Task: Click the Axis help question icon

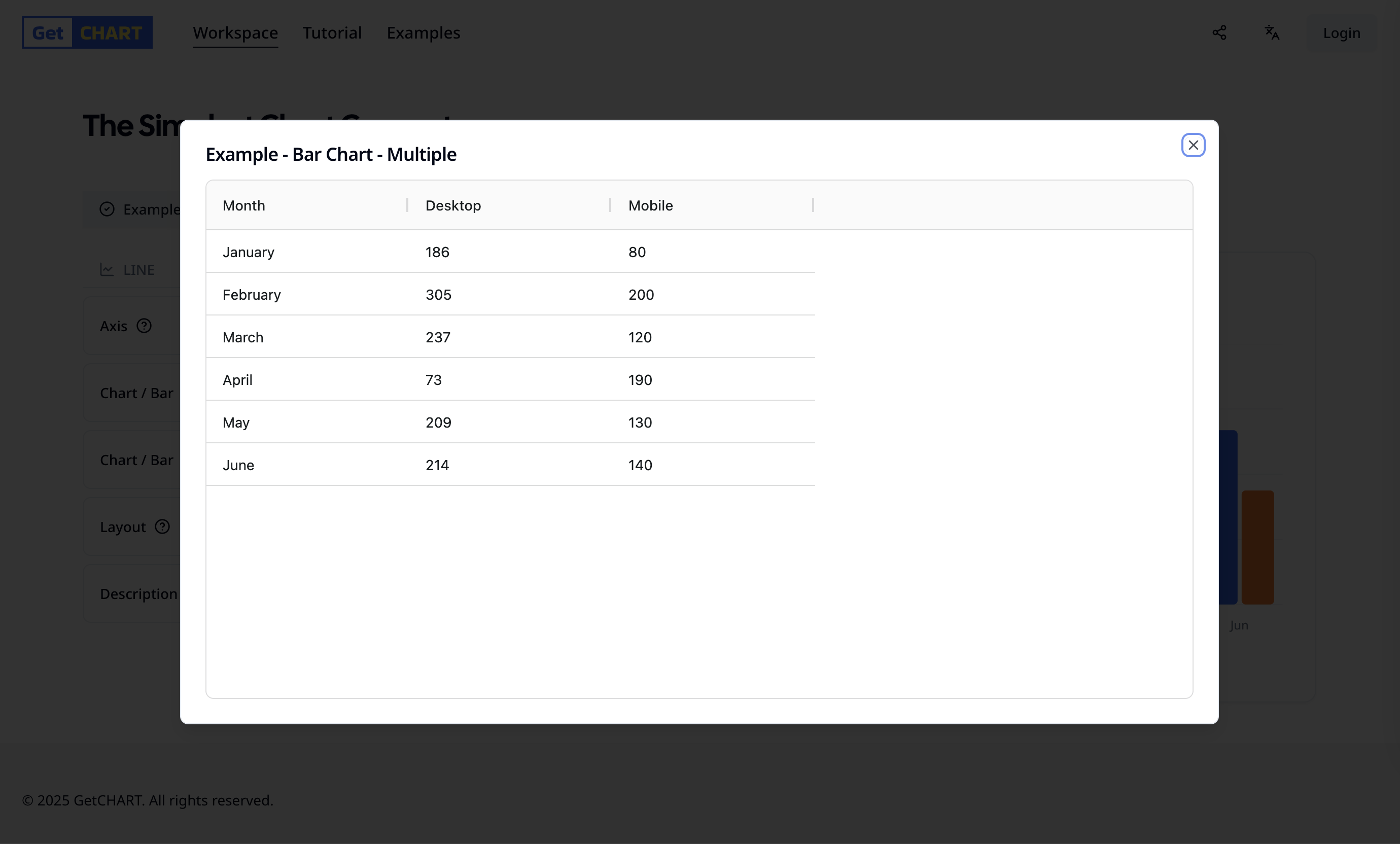Action: tap(145, 326)
